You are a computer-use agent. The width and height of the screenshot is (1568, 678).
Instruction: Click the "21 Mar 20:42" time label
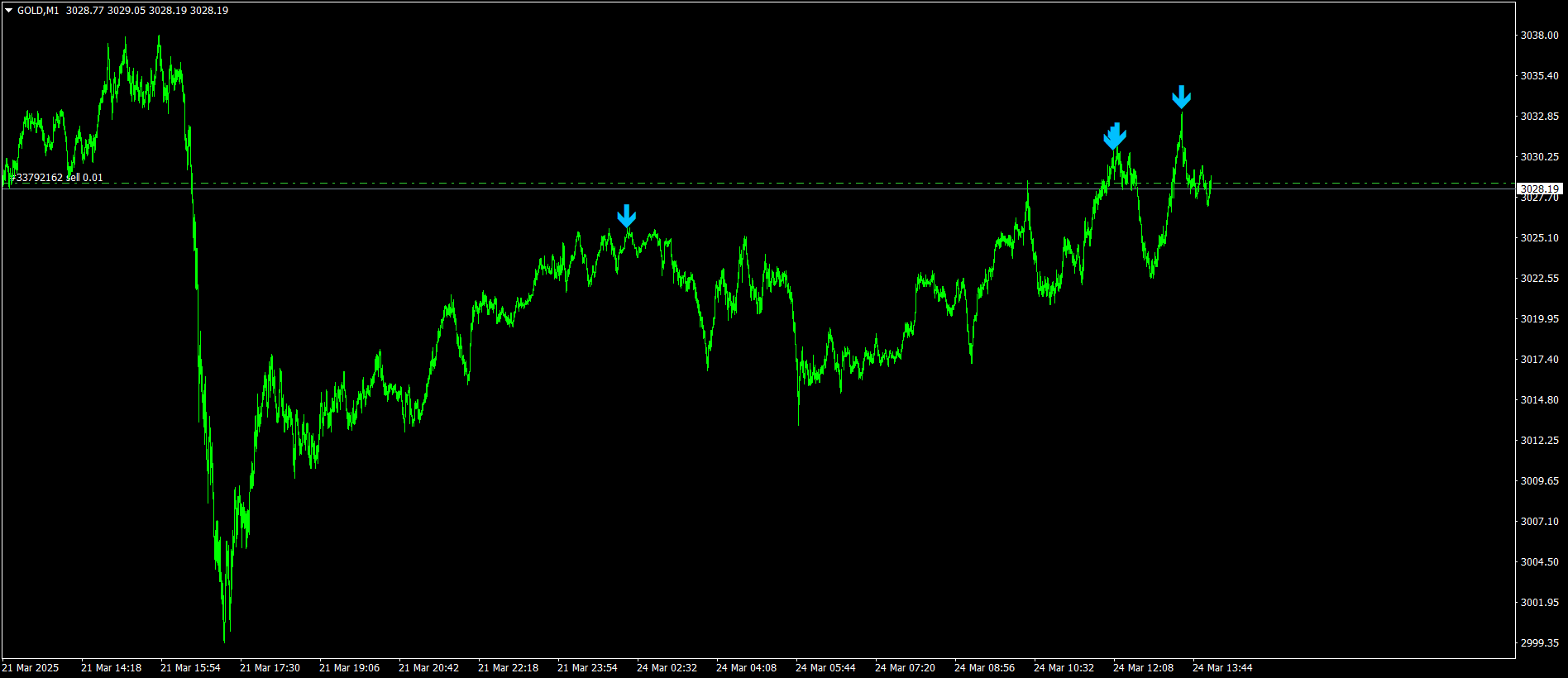(428, 668)
